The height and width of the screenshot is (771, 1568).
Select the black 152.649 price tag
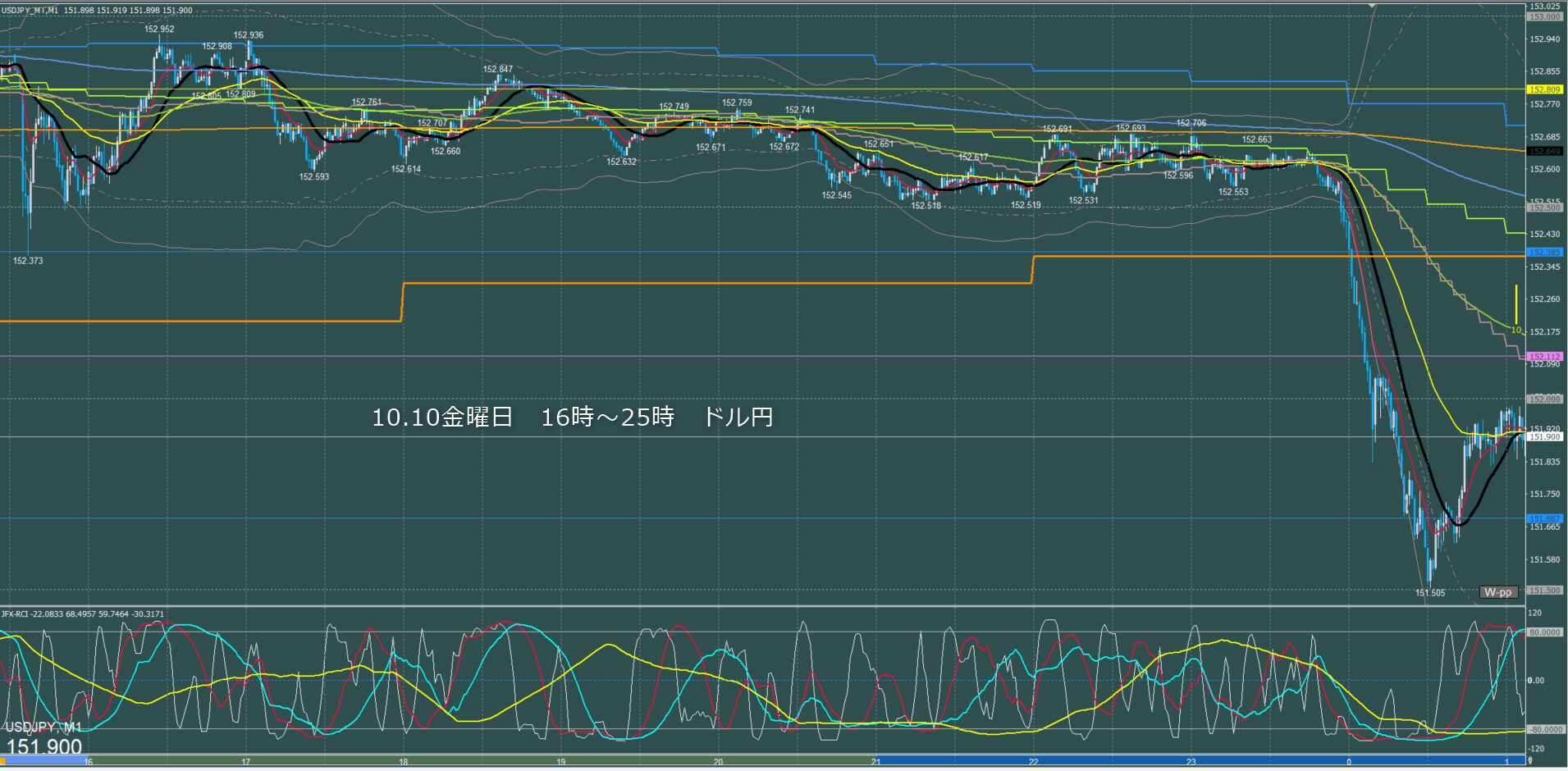(1543, 152)
